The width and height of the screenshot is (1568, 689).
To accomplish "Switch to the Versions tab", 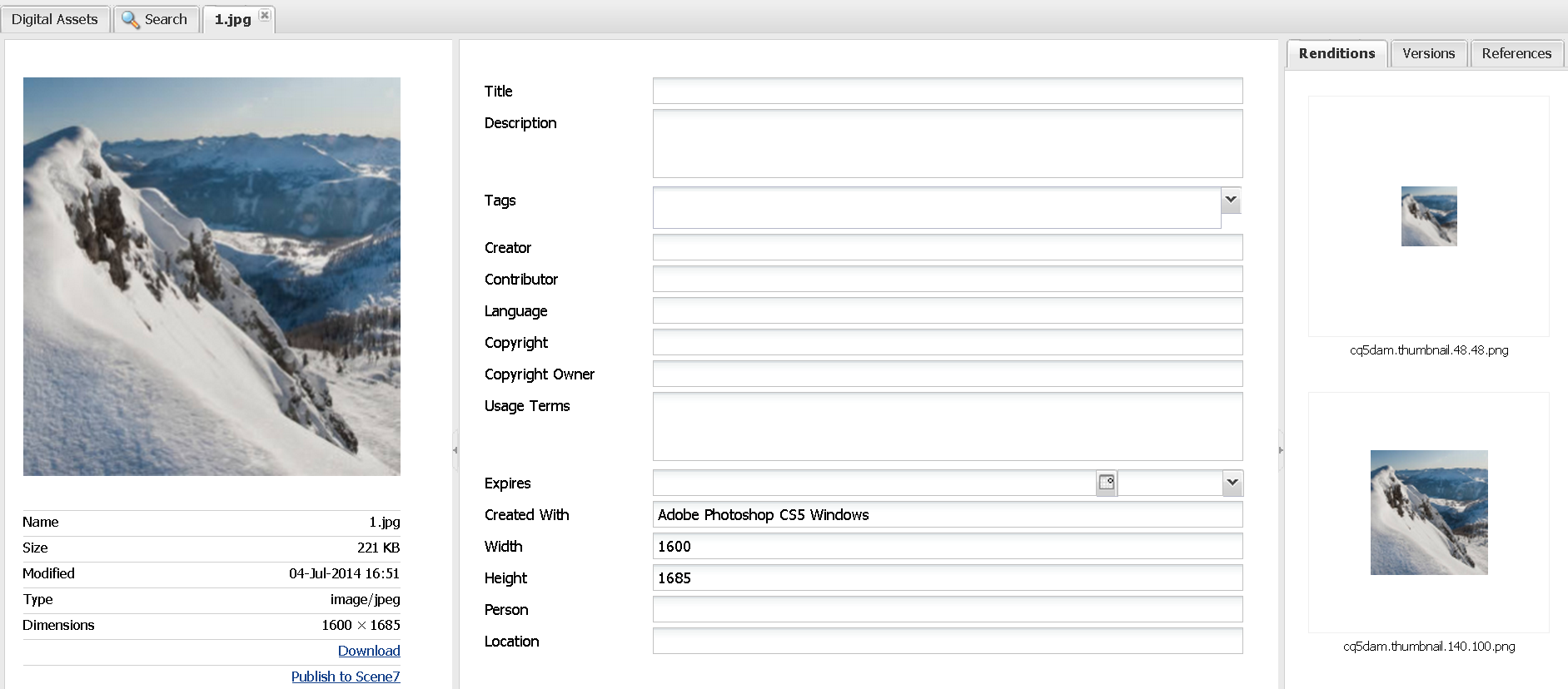I will tap(1429, 53).
